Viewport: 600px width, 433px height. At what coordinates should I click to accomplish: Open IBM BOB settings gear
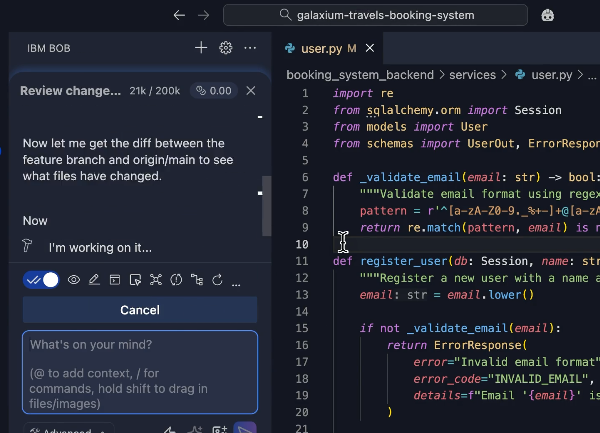225,48
